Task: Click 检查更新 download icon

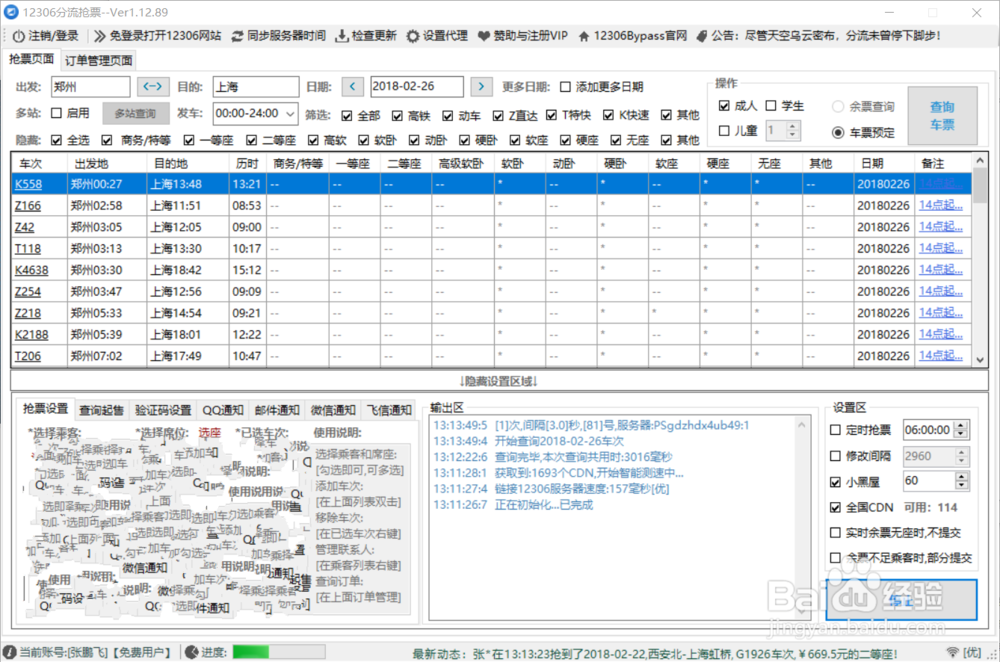Action: pos(342,36)
